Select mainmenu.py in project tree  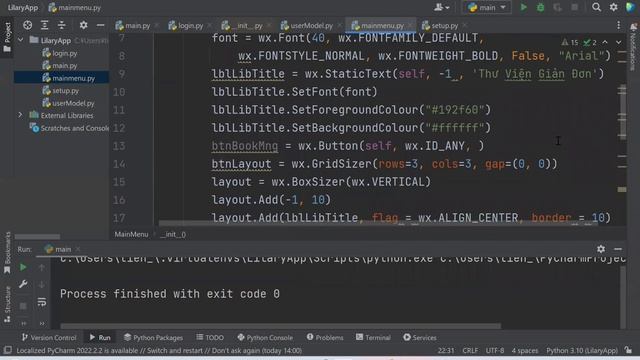point(69,78)
